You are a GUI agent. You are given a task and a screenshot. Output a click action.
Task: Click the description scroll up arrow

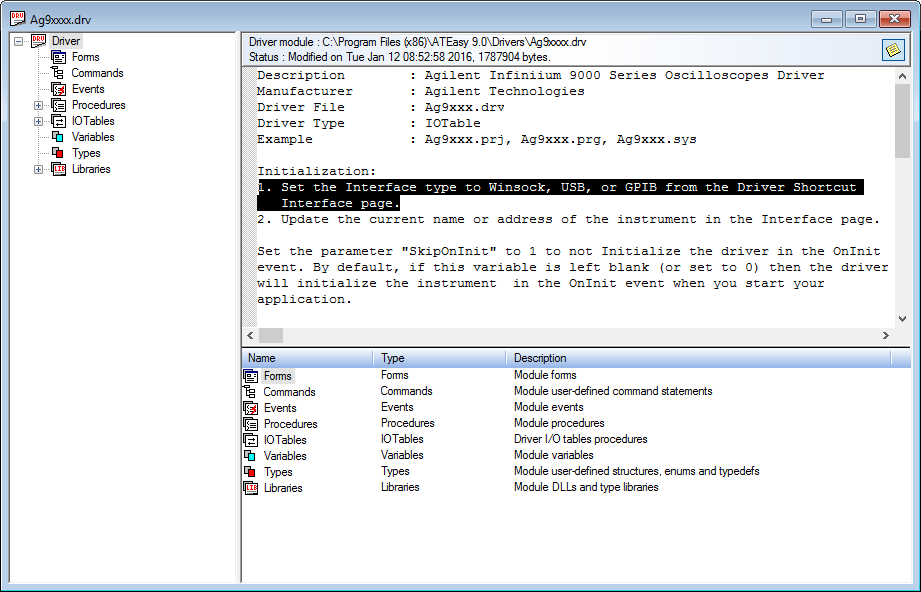pos(902,76)
